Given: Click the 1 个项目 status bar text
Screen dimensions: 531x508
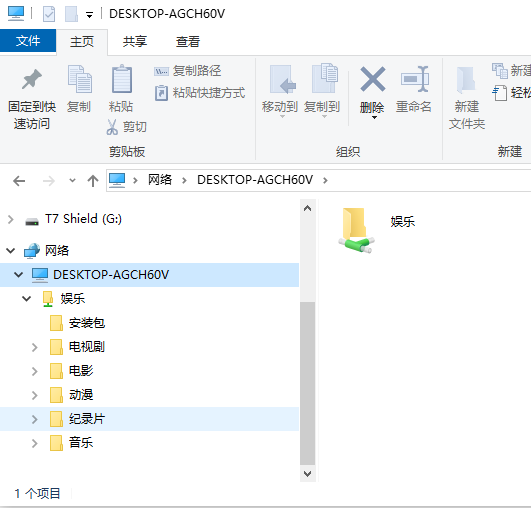Looking at the screenshot, I should coord(37,493).
